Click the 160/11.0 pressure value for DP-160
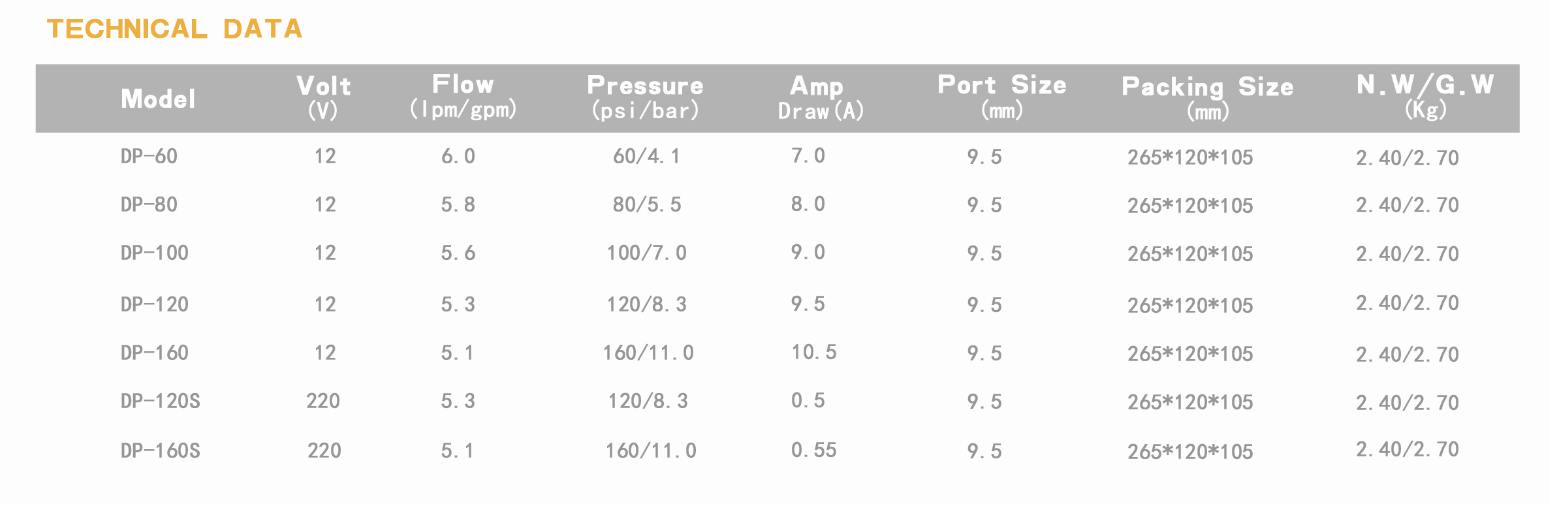The image size is (1549, 505). 649,352
